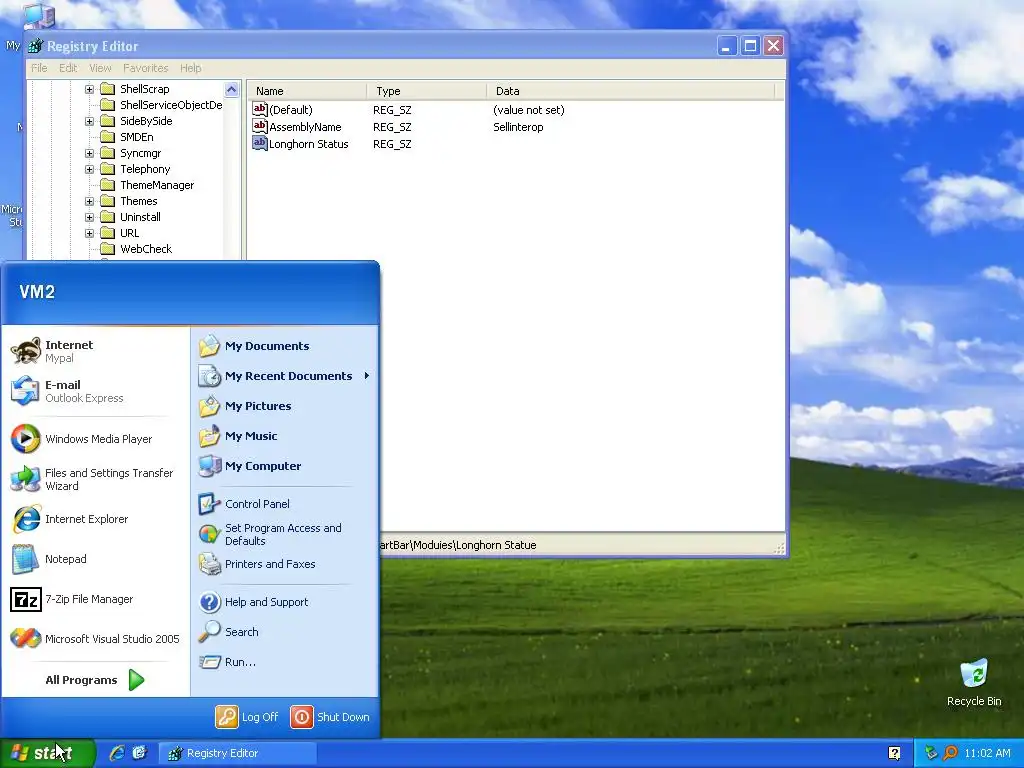Open the Favorites menu in Registry Editor

point(146,68)
